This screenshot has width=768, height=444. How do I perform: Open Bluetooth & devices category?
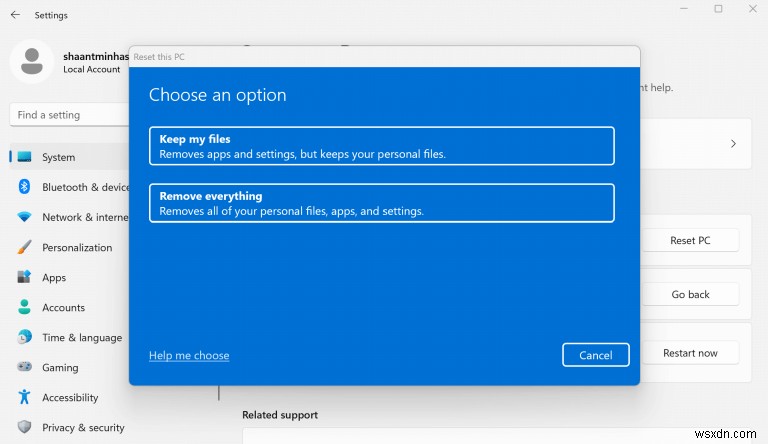click(70, 187)
